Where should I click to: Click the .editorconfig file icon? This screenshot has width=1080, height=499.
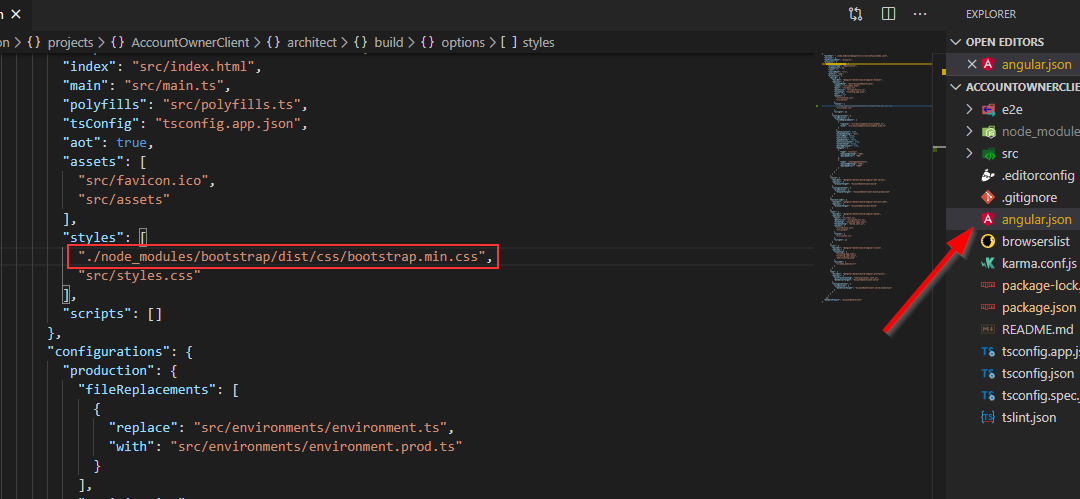(987, 175)
